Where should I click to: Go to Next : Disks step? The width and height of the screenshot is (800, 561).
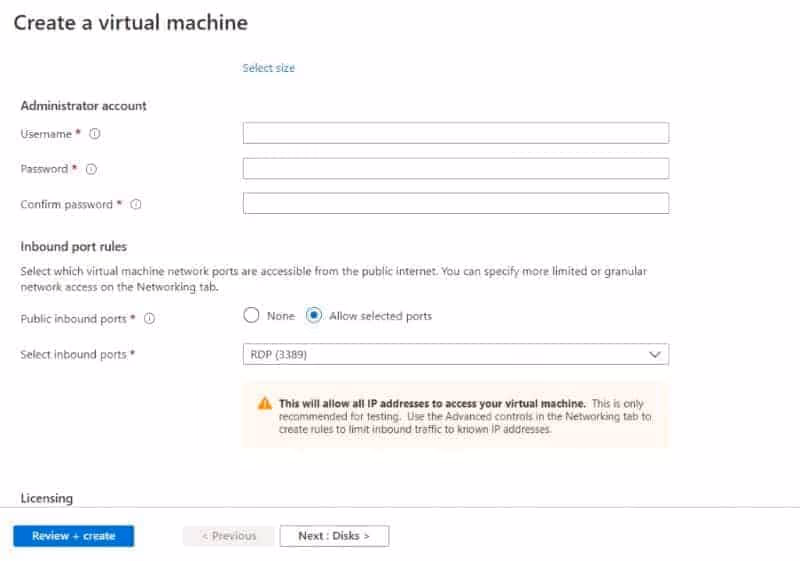(334, 536)
